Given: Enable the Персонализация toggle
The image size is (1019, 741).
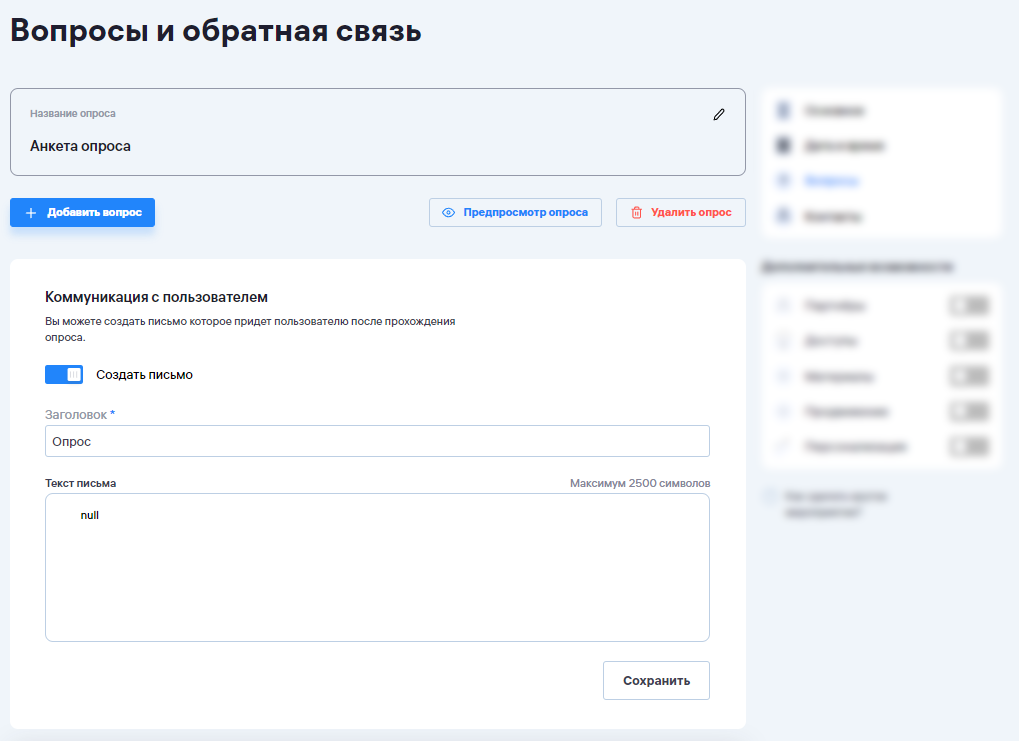Looking at the screenshot, I should pyautogui.click(x=968, y=447).
